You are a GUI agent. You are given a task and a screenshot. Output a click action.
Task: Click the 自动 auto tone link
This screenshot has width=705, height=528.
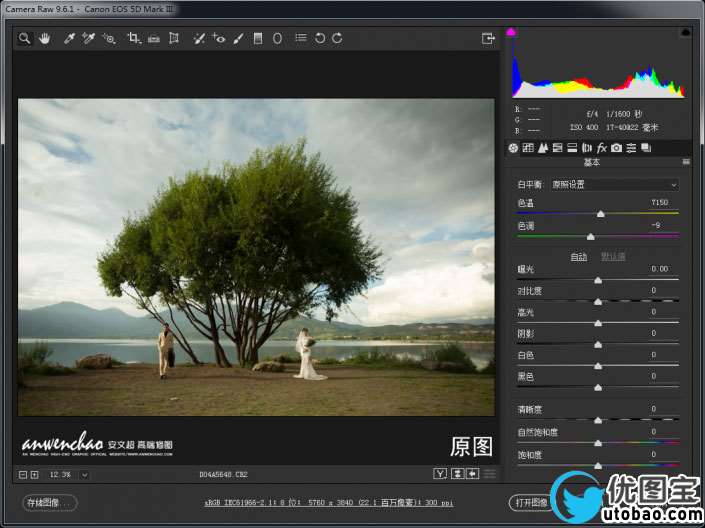tap(578, 256)
